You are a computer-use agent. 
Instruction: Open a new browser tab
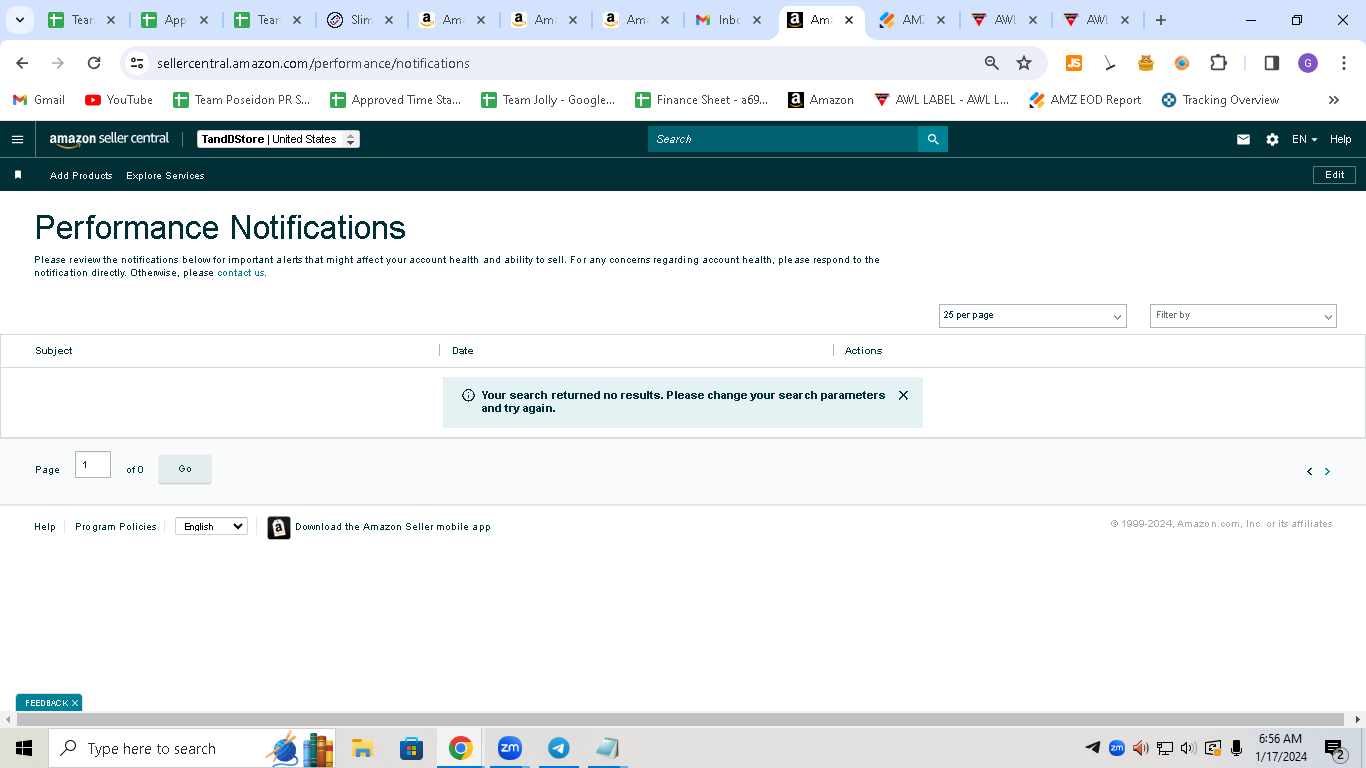(1160, 20)
